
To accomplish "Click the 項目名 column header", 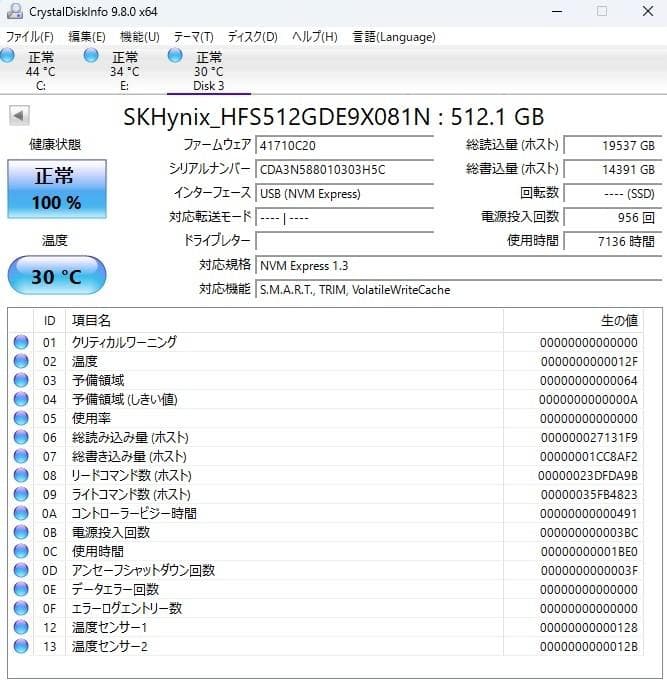I will 284,321.
